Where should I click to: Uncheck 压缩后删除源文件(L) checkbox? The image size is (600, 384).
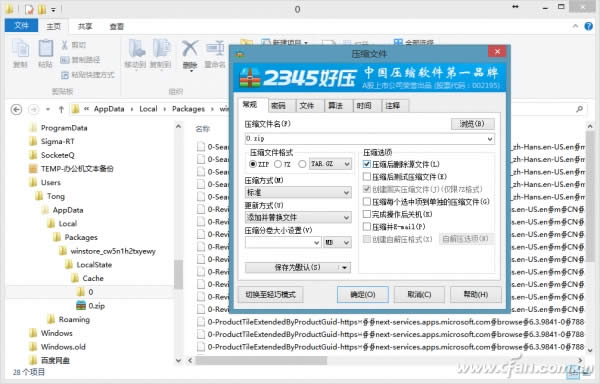coord(367,164)
